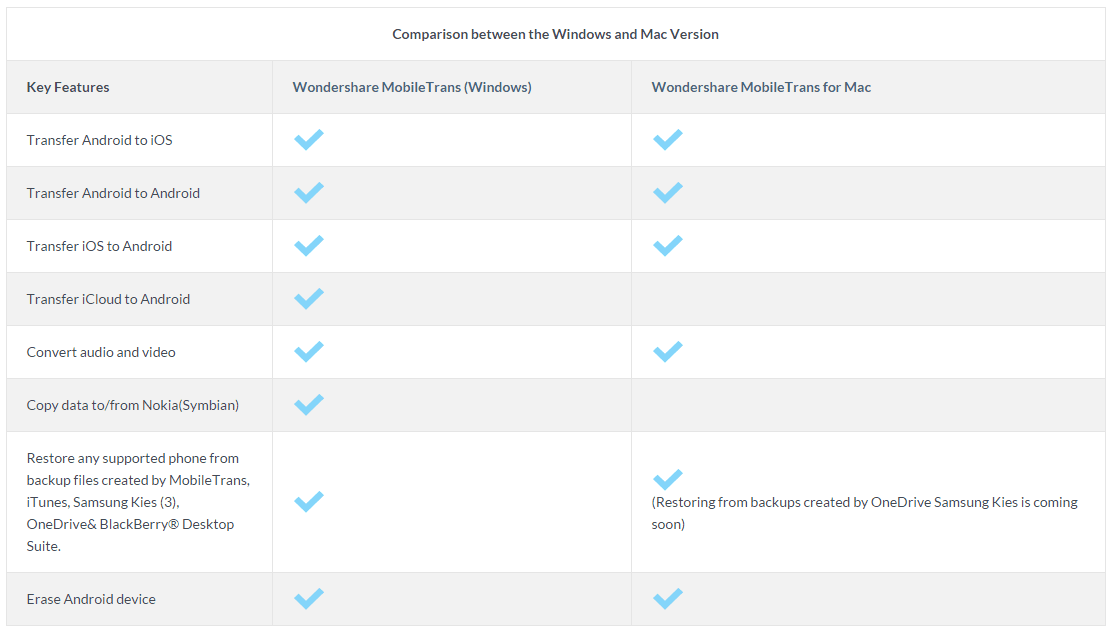Click Mac checkmark for Transfer iOS to Android
The image size is (1108, 629).
click(x=667, y=245)
